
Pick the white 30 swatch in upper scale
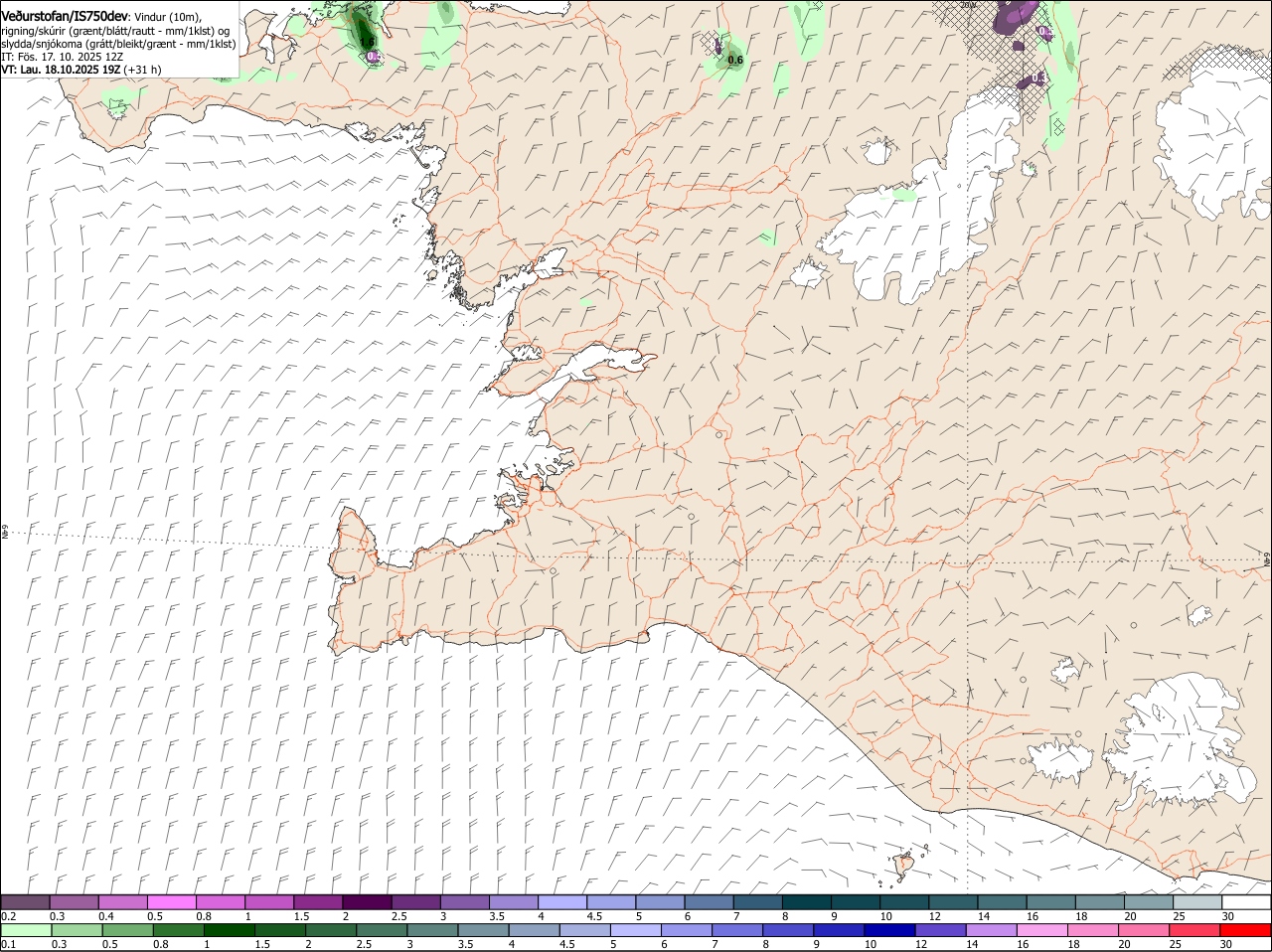(x=1247, y=902)
